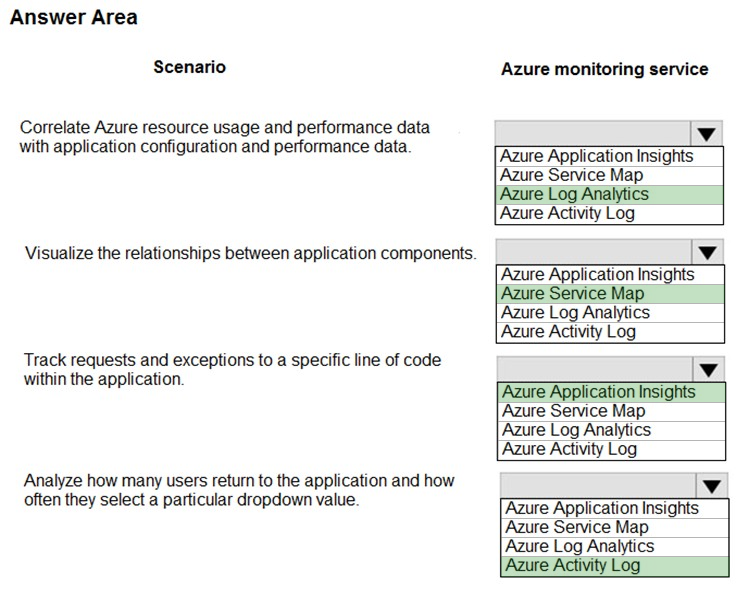This screenshot has width=736, height=589.
Task: Pick Azure Log Analytics in fourth list
Action: click(615, 547)
